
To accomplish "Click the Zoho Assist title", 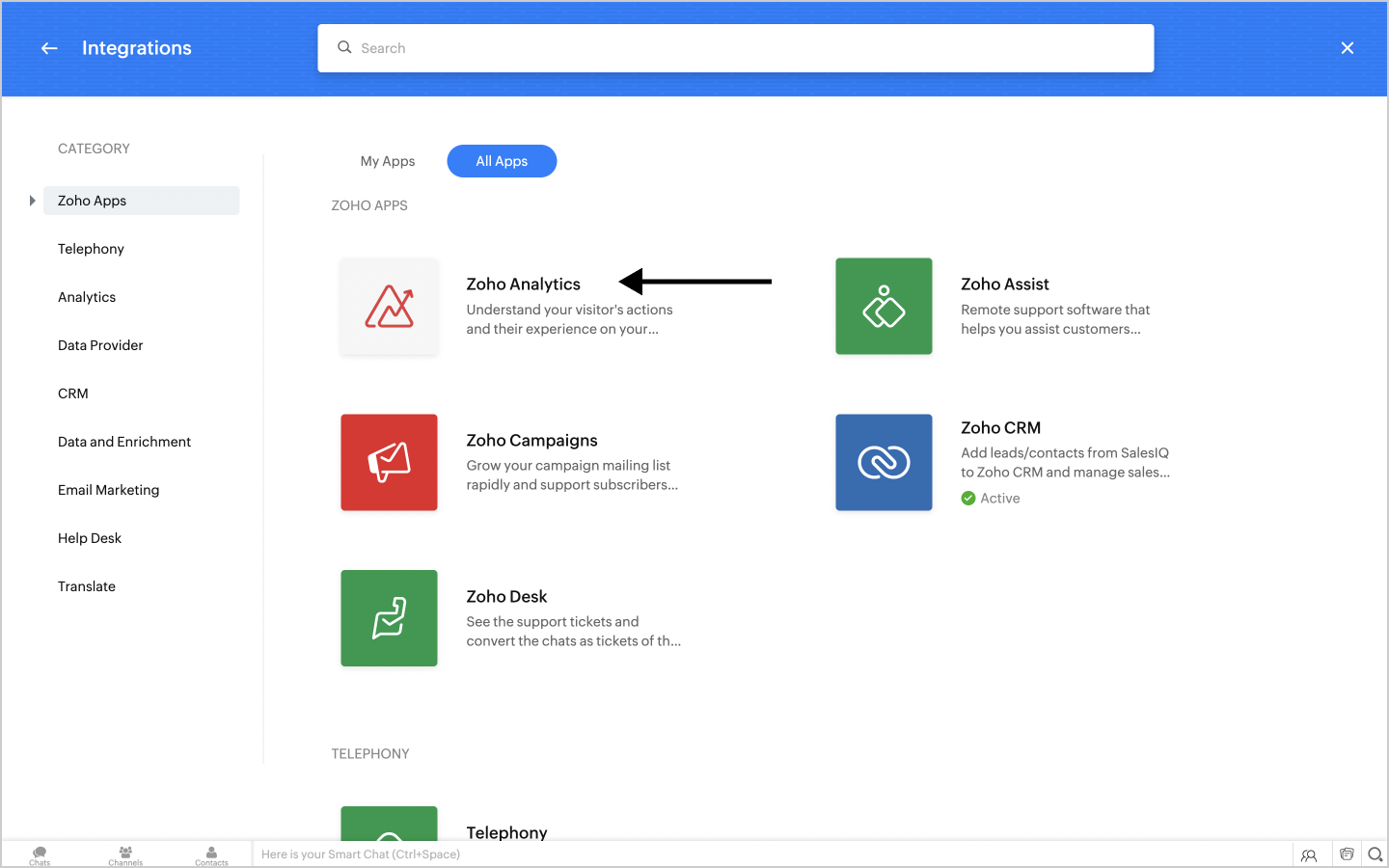I will [1005, 285].
